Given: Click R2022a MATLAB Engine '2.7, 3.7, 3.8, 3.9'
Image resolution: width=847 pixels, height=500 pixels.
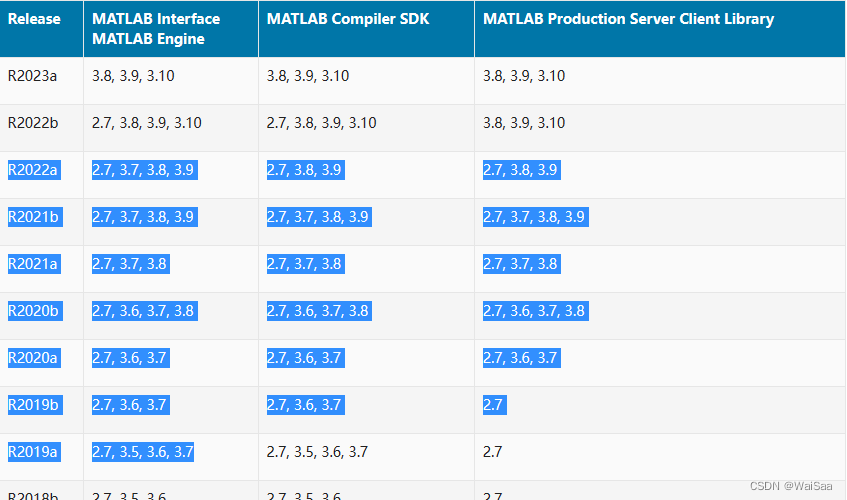Looking at the screenshot, I should 145,170.
